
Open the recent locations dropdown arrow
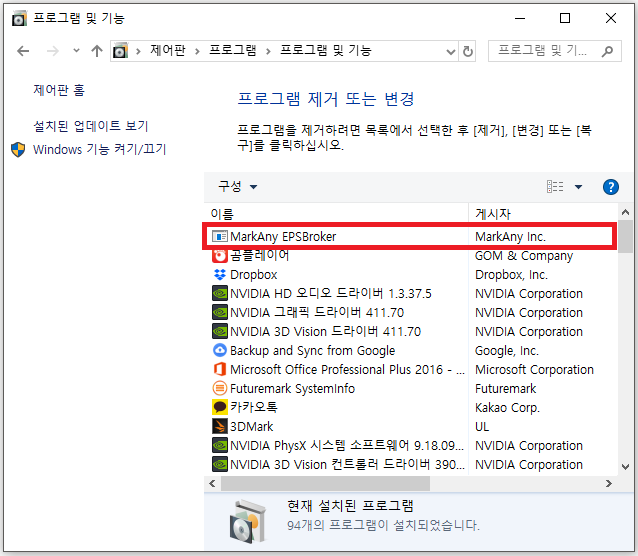click(76, 51)
